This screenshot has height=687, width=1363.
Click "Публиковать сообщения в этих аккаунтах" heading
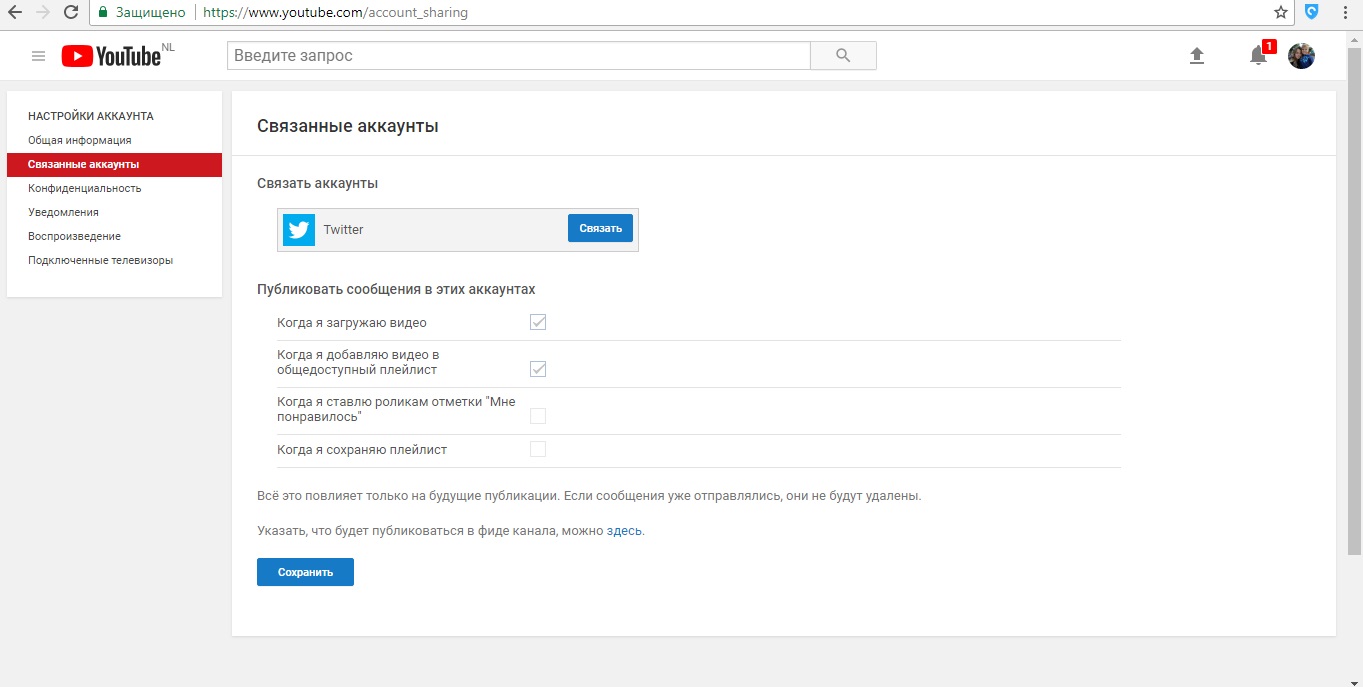pos(396,289)
